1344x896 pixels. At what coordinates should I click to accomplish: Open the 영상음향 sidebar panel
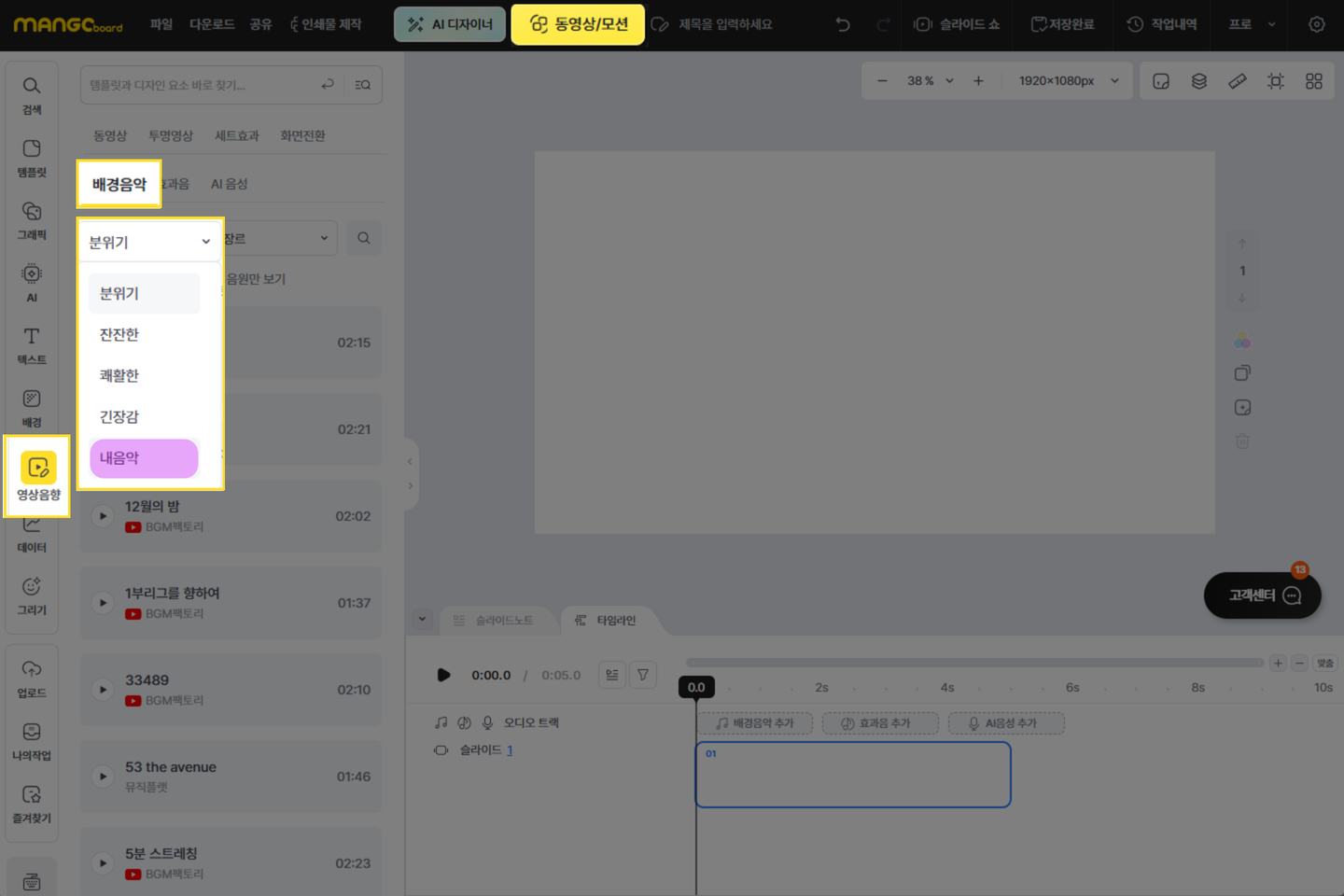(37, 476)
